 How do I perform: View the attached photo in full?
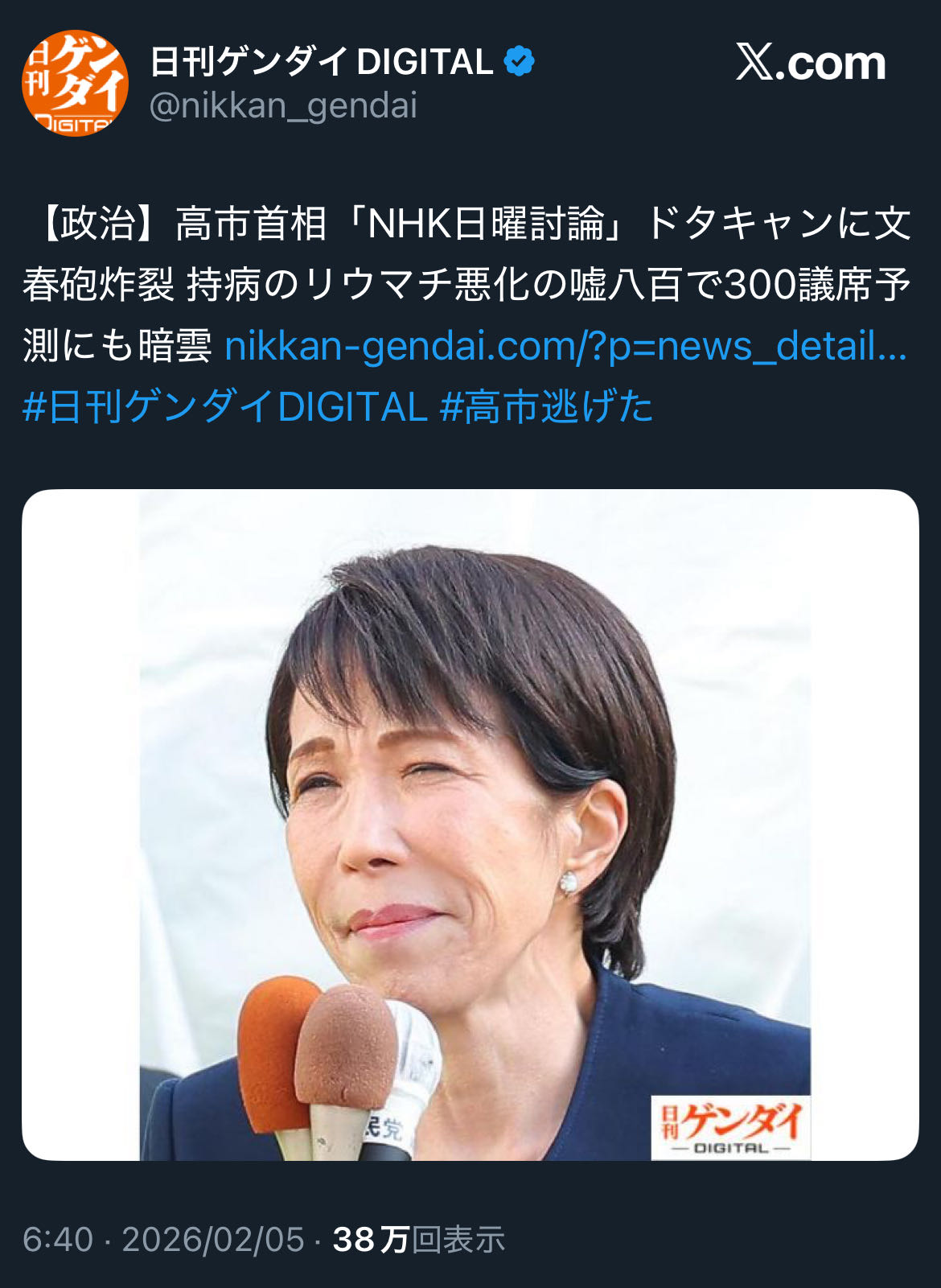(470, 825)
